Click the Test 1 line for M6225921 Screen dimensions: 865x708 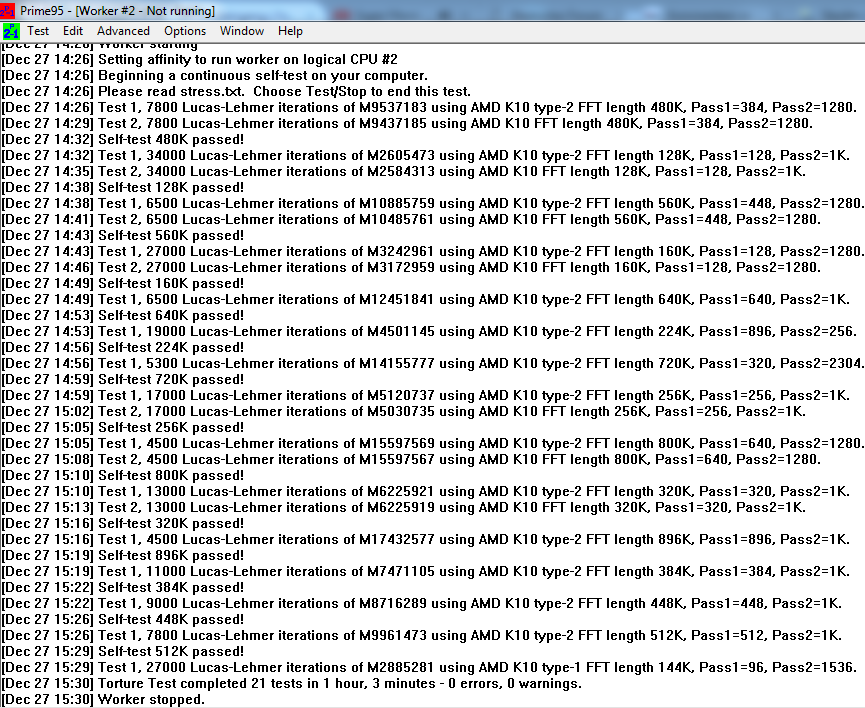point(425,492)
